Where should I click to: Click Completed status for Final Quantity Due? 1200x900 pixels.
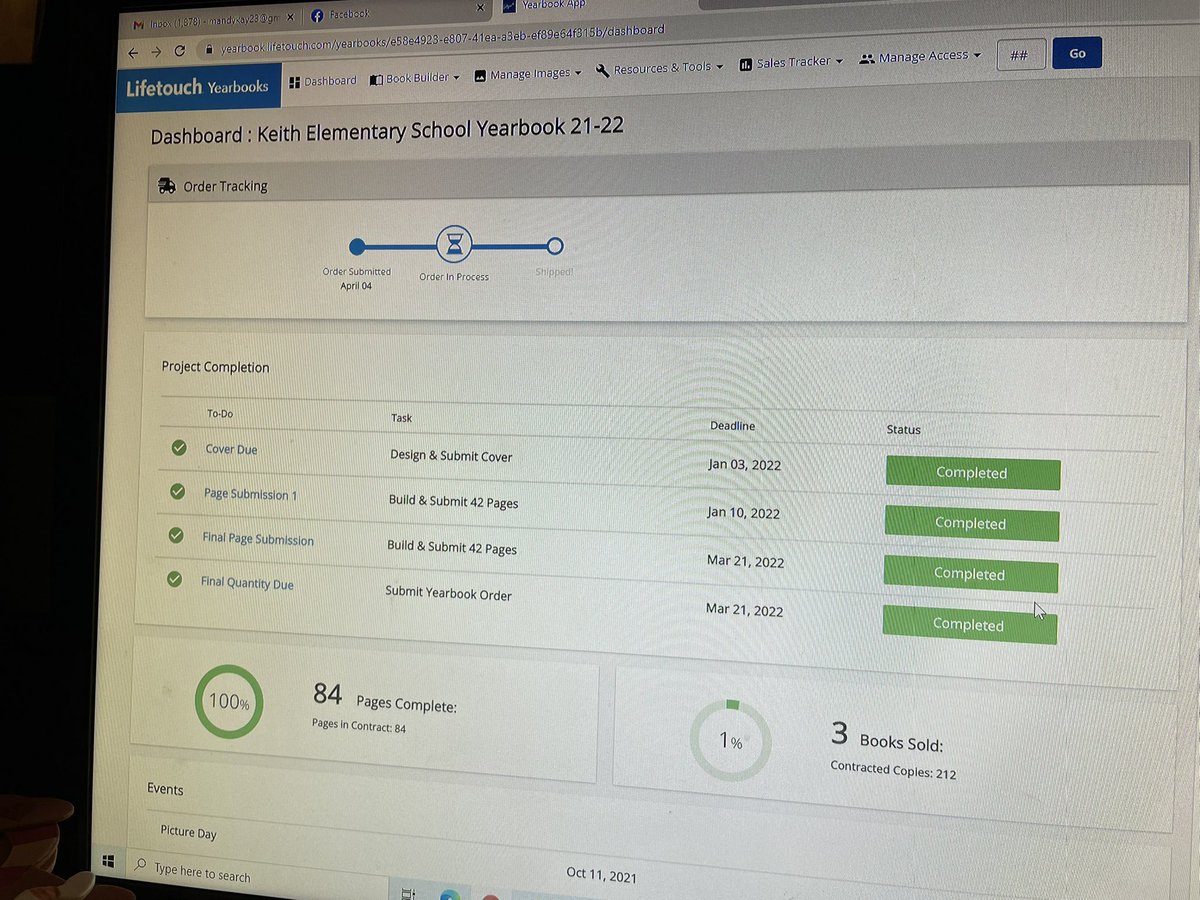point(968,624)
